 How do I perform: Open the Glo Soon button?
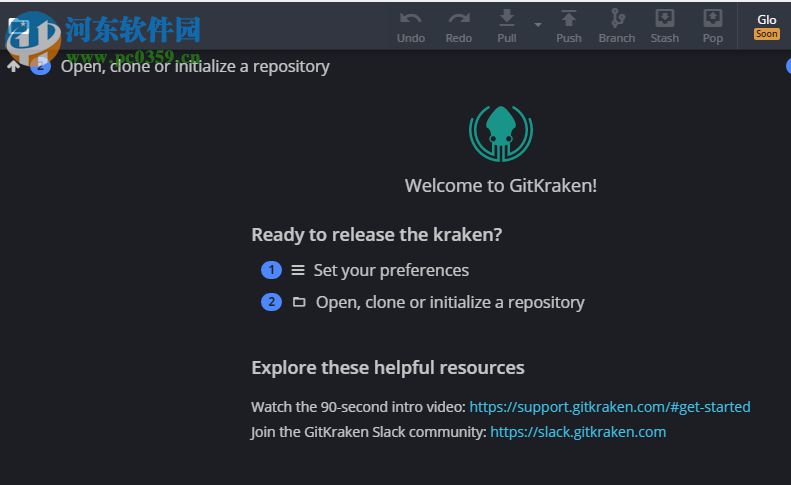click(x=766, y=27)
